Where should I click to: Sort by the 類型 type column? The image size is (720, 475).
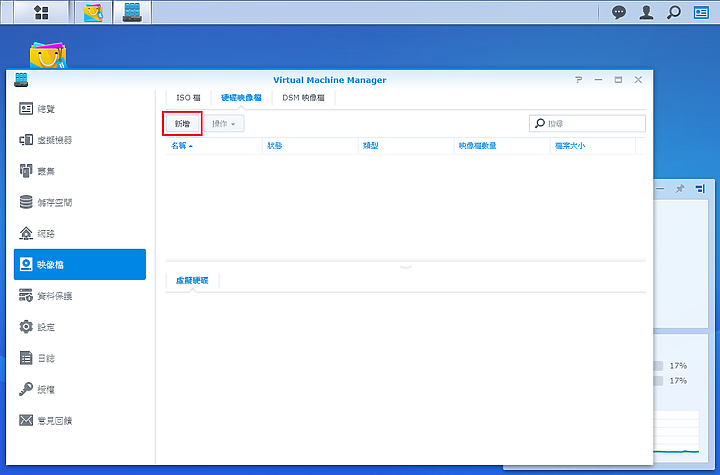click(406, 146)
